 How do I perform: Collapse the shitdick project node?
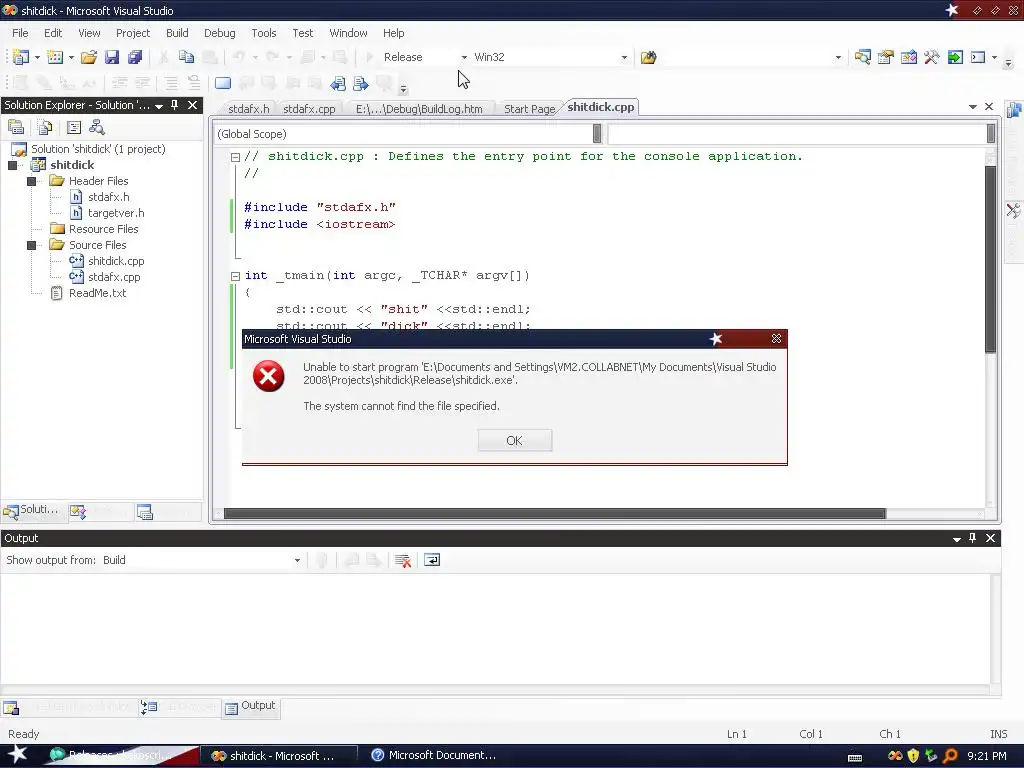(x=12, y=165)
